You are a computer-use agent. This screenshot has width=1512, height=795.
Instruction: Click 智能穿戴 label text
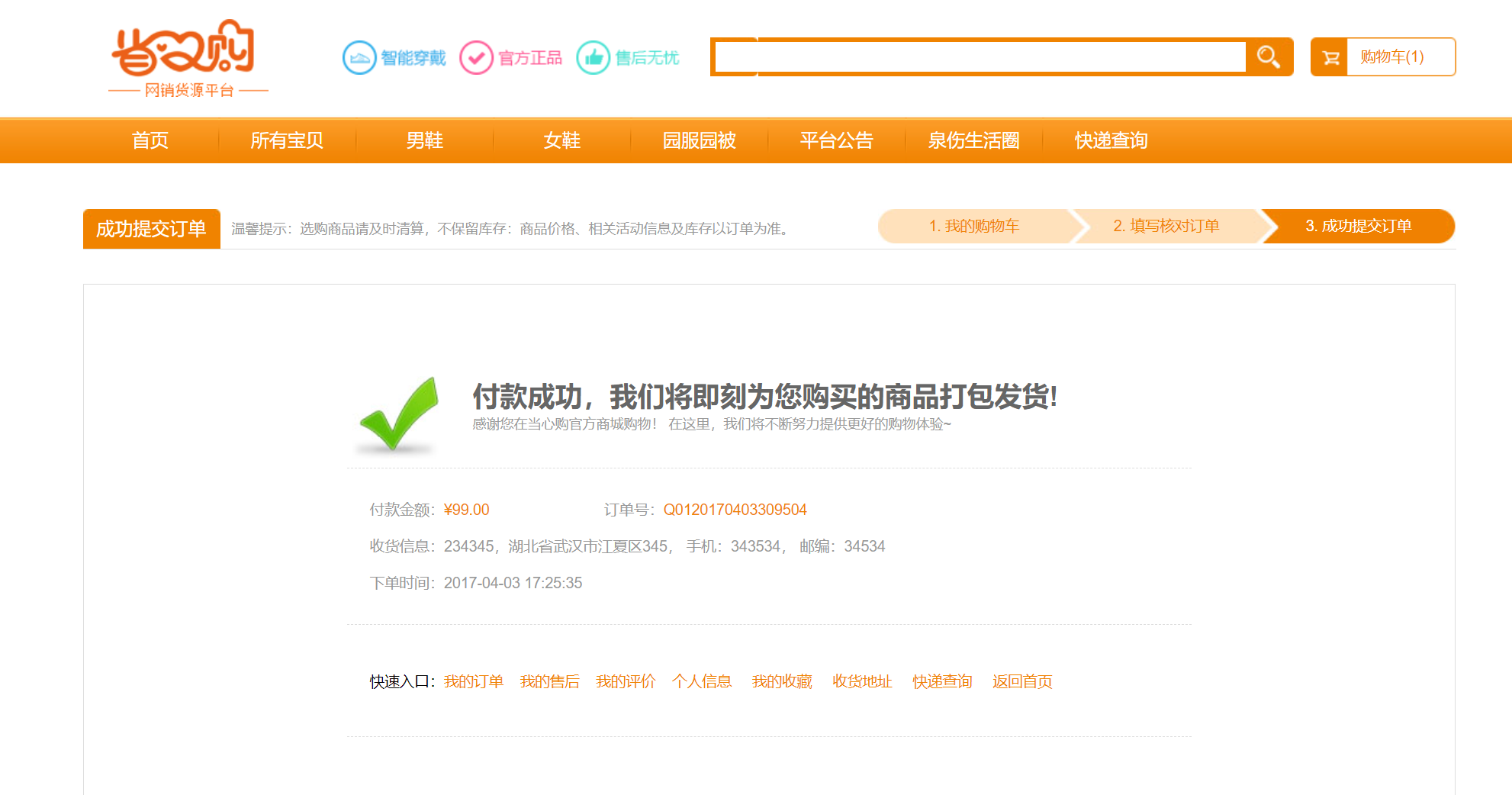click(413, 58)
